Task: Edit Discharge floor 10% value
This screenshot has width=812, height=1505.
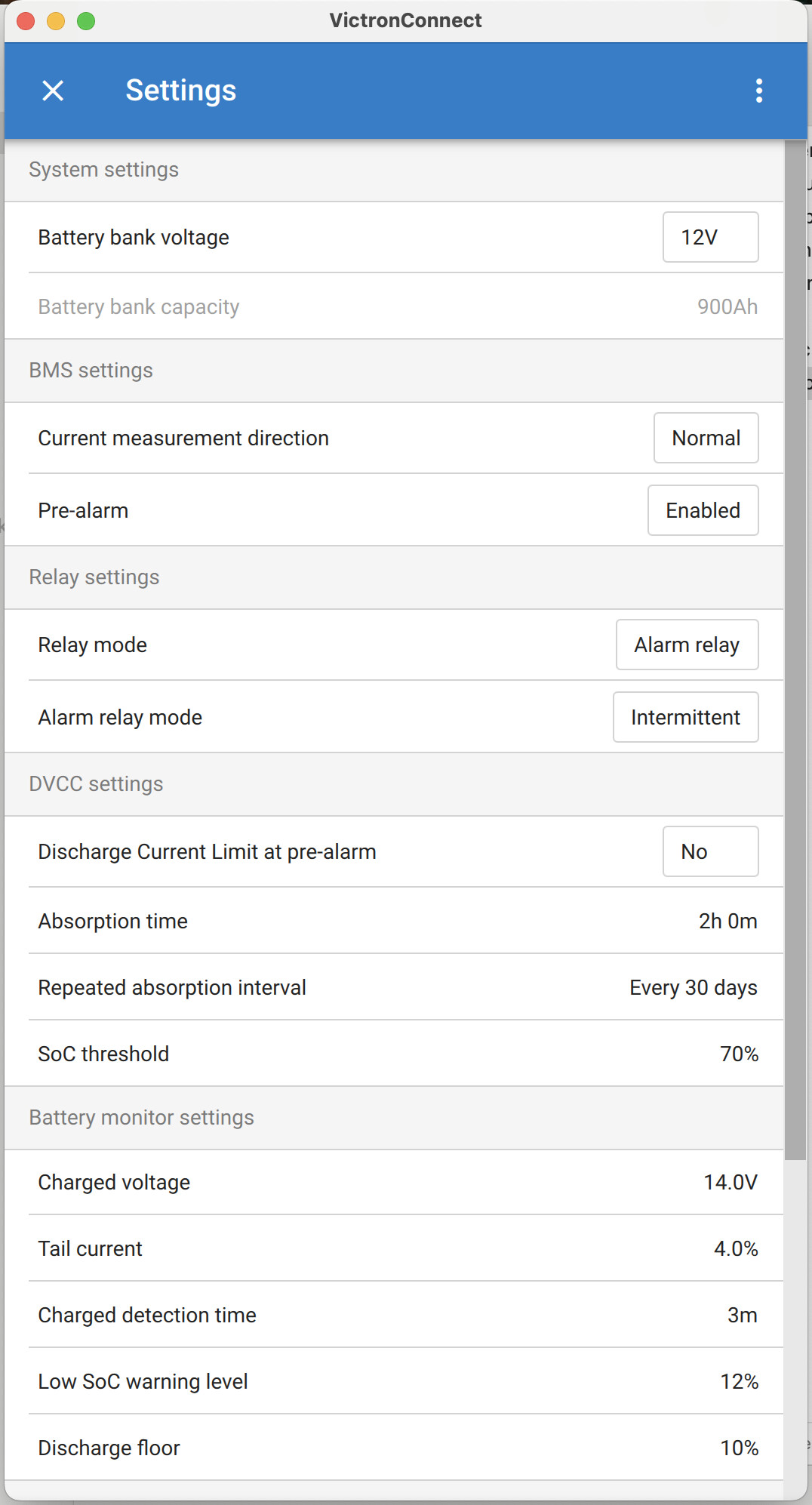Action: [739, 1448]
